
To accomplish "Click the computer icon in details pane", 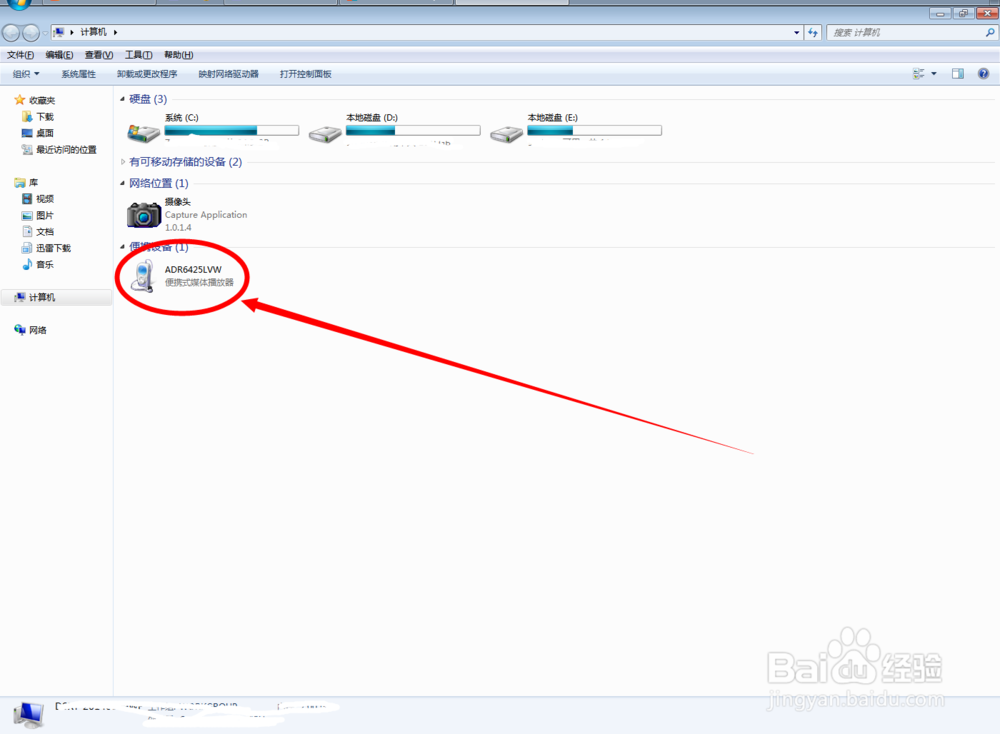I will [x=29, y=715].
